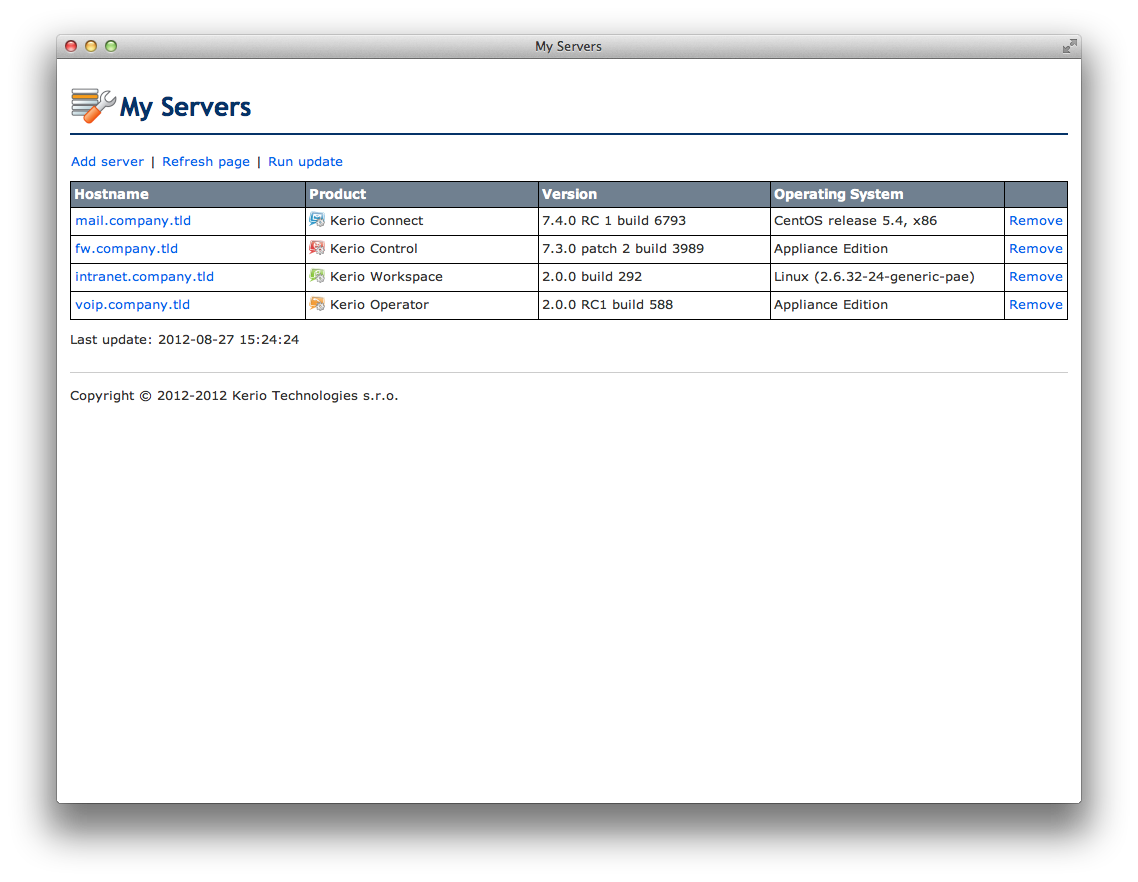This screenshot has width=1138, height=882.
Task: Click the Refresh page link
Action: (x=206, y=161)
